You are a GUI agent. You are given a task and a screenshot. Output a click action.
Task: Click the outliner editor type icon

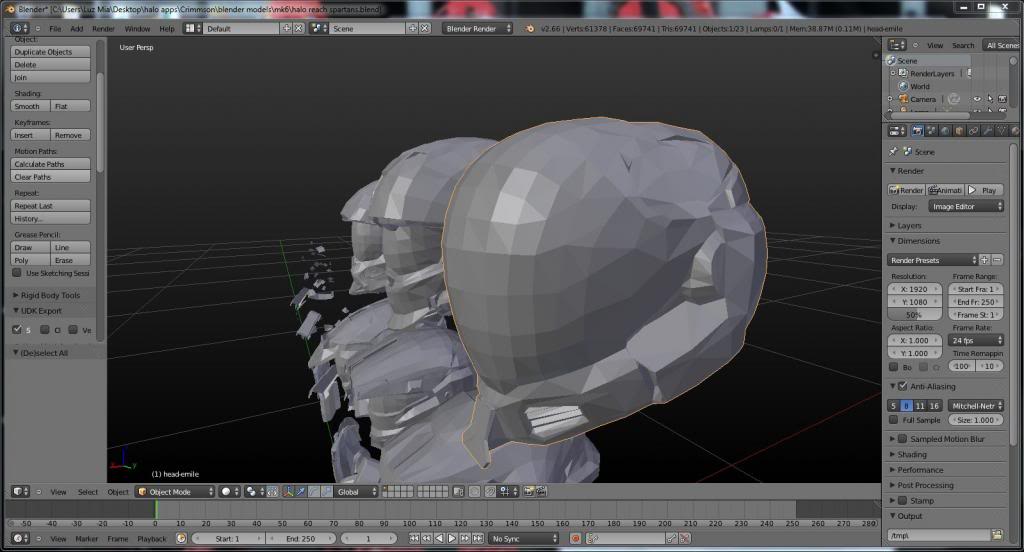[897, 45]
